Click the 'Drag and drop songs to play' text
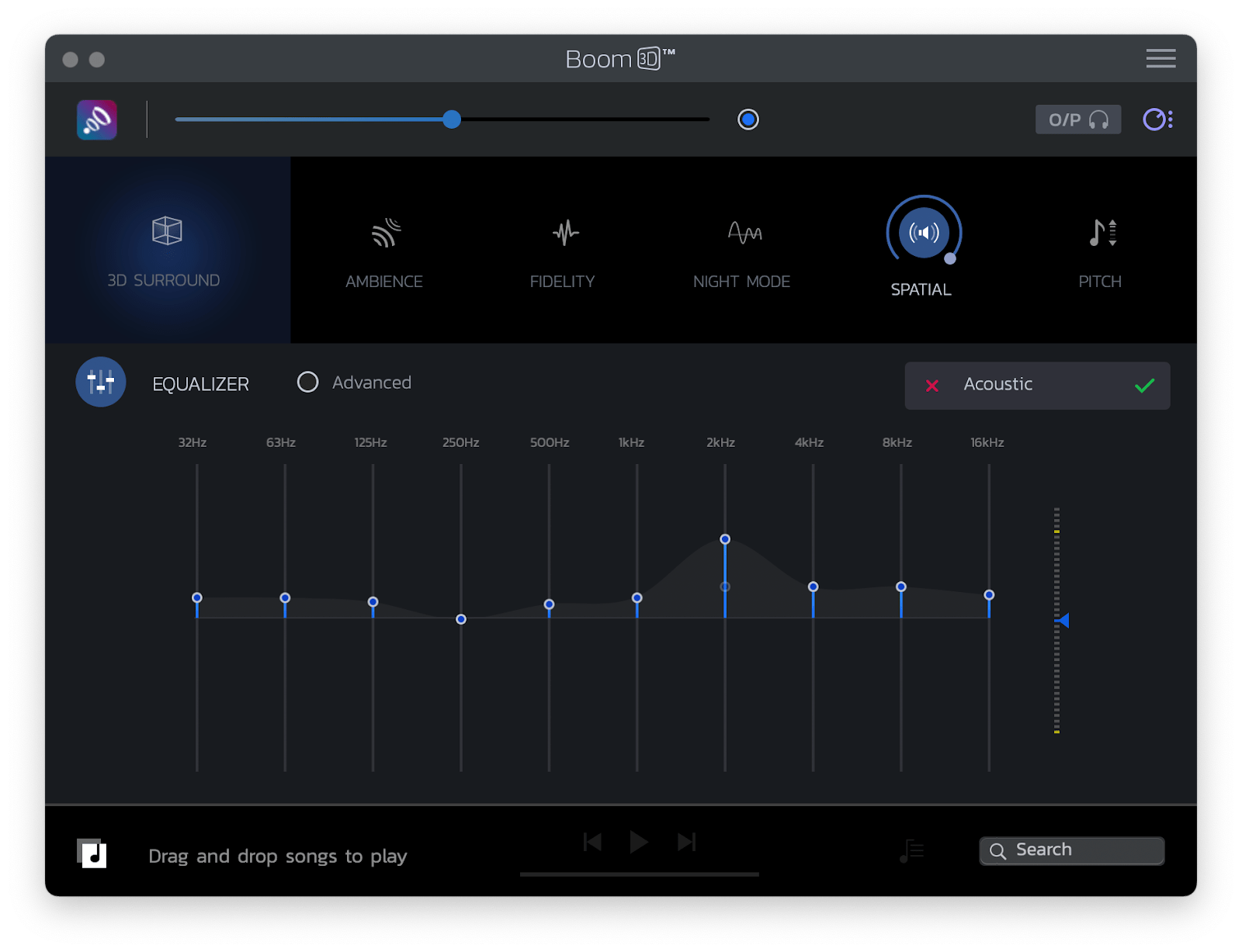Screen dimensions: 1242x952 click(x=278, y=856)
